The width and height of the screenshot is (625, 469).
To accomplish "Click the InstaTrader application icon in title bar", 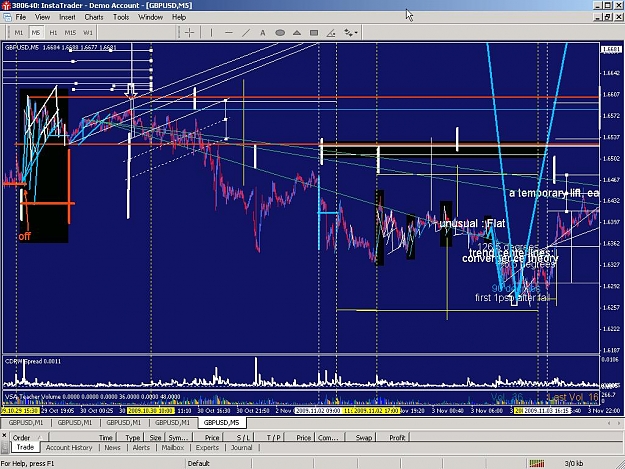I will pyautogui.click(x=5, y=5).
